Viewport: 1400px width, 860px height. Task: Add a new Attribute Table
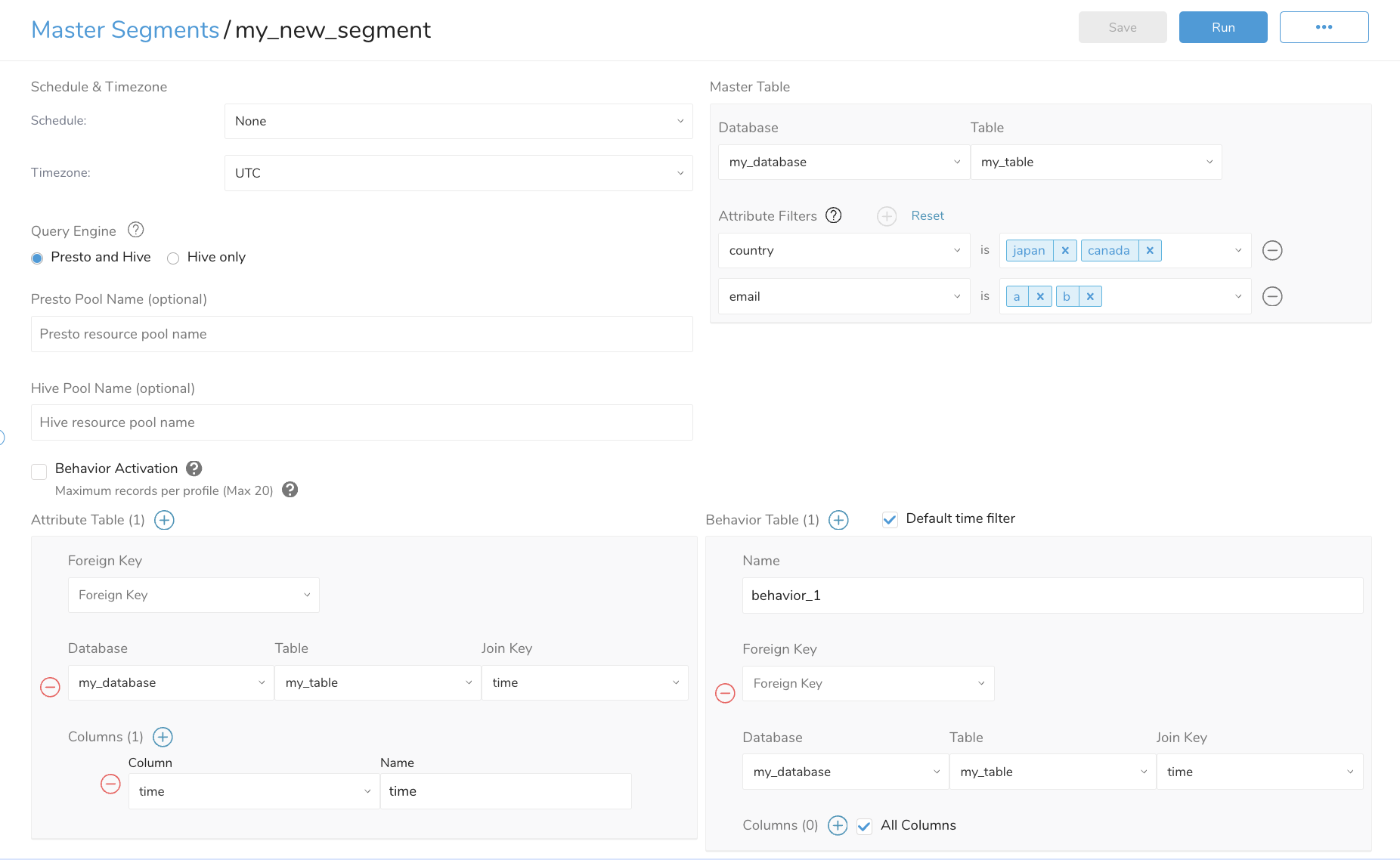coord(164,520)
